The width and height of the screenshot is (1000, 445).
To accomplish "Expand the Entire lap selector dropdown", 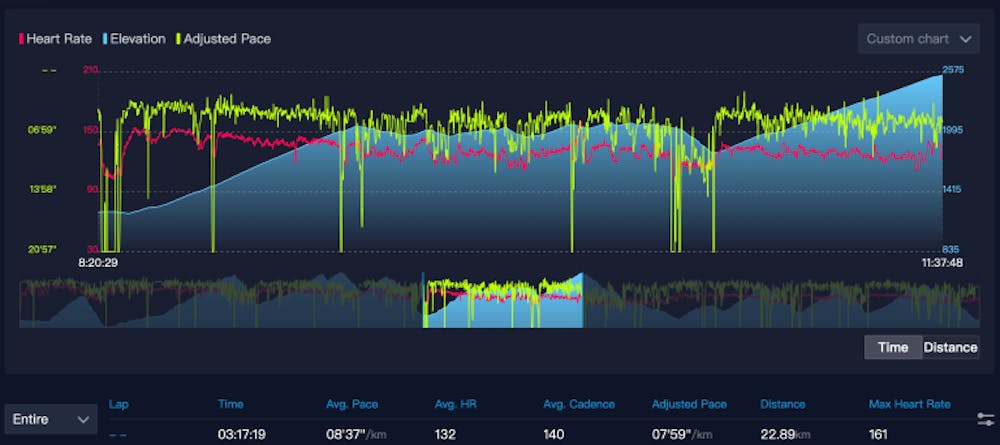I will point(50,420).
